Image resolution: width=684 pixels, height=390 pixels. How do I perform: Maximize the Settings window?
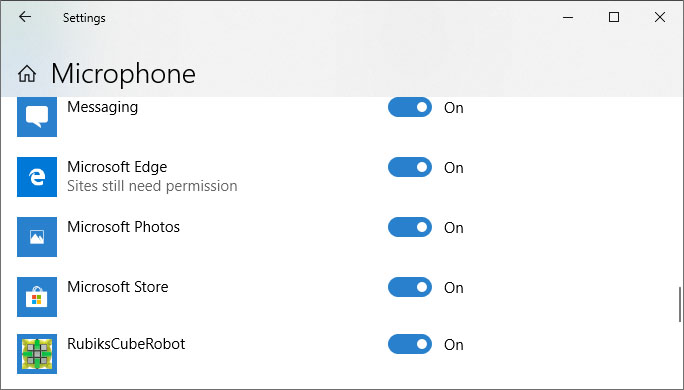tap(614, 17)
